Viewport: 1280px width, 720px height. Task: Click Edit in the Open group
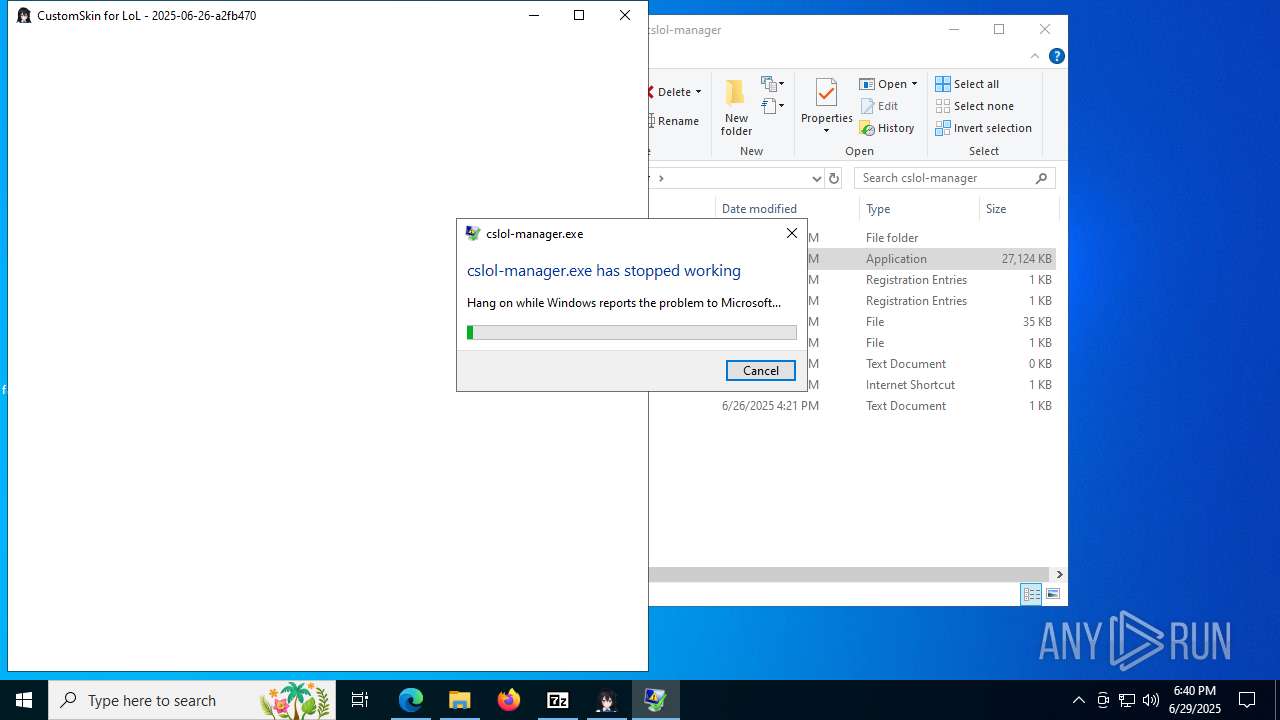[x=879, y=106]
